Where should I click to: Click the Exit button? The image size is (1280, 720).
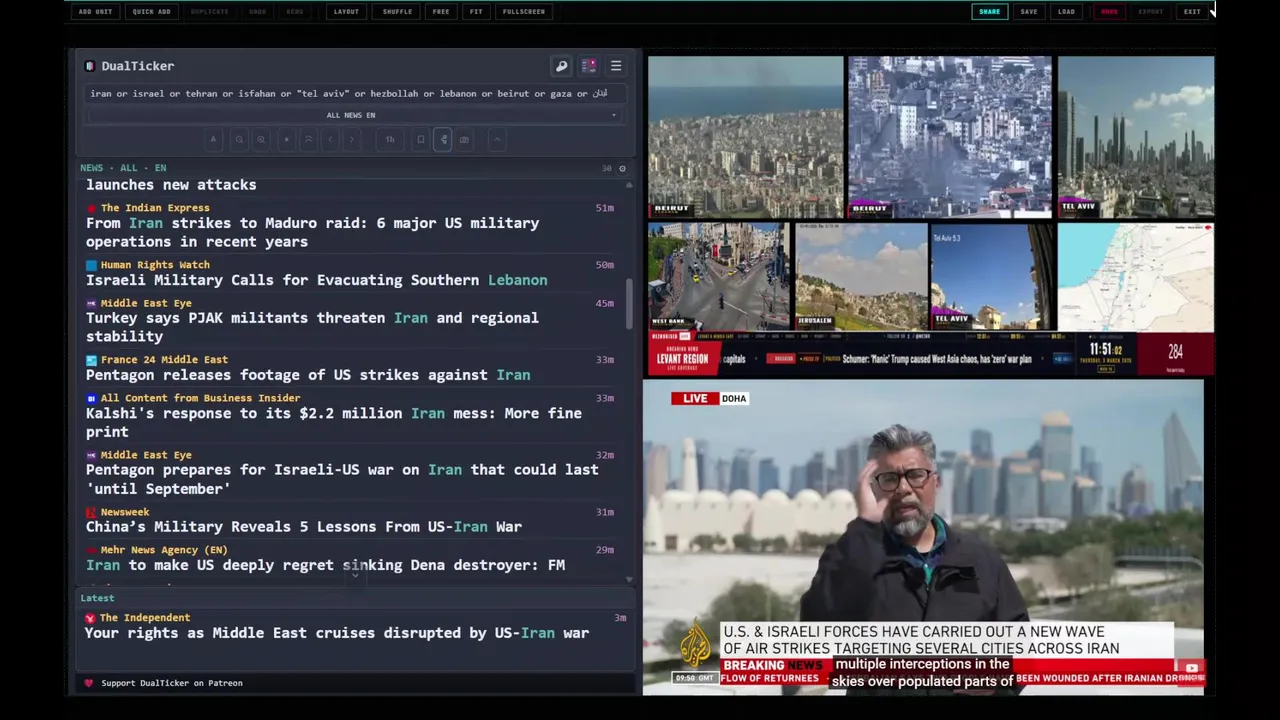(1192, 12)
